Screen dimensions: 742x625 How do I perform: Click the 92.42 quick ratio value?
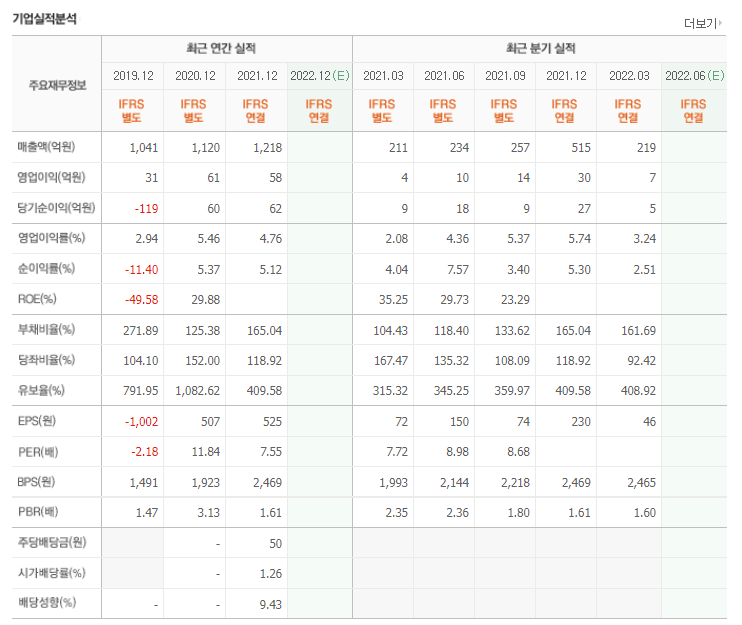click(x=642, y=361)
